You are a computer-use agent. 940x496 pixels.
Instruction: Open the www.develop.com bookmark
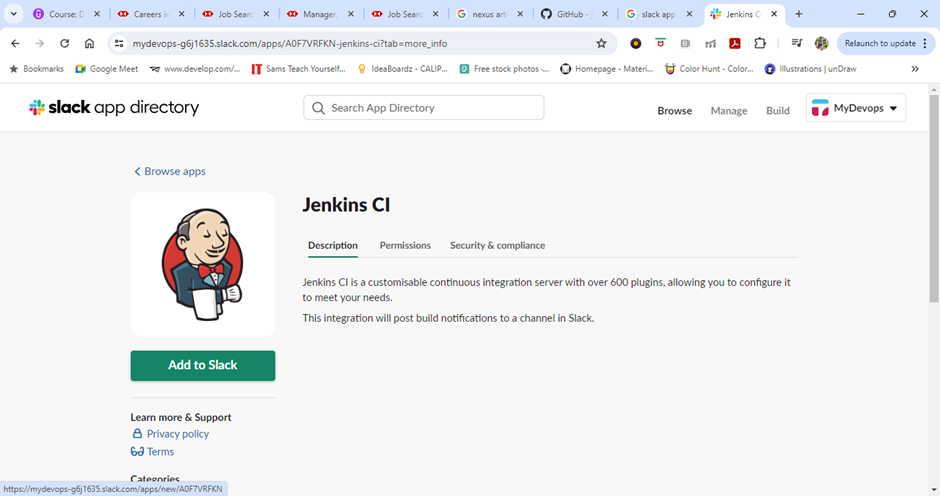(195, 69)
